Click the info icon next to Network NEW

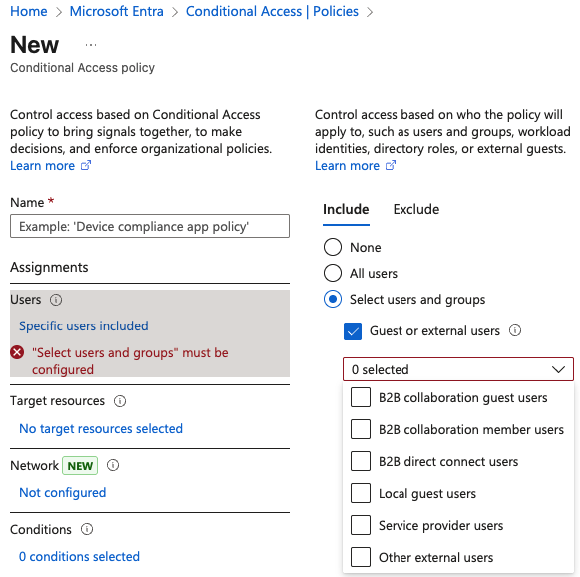113,465
